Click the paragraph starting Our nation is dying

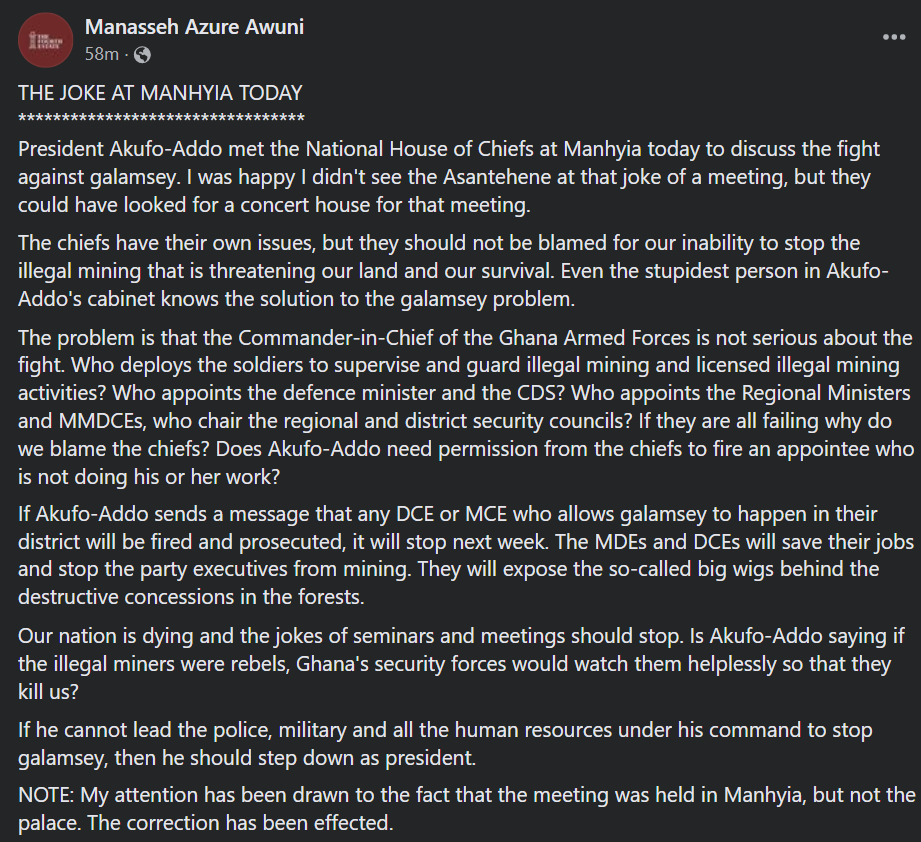pos(461,664)
